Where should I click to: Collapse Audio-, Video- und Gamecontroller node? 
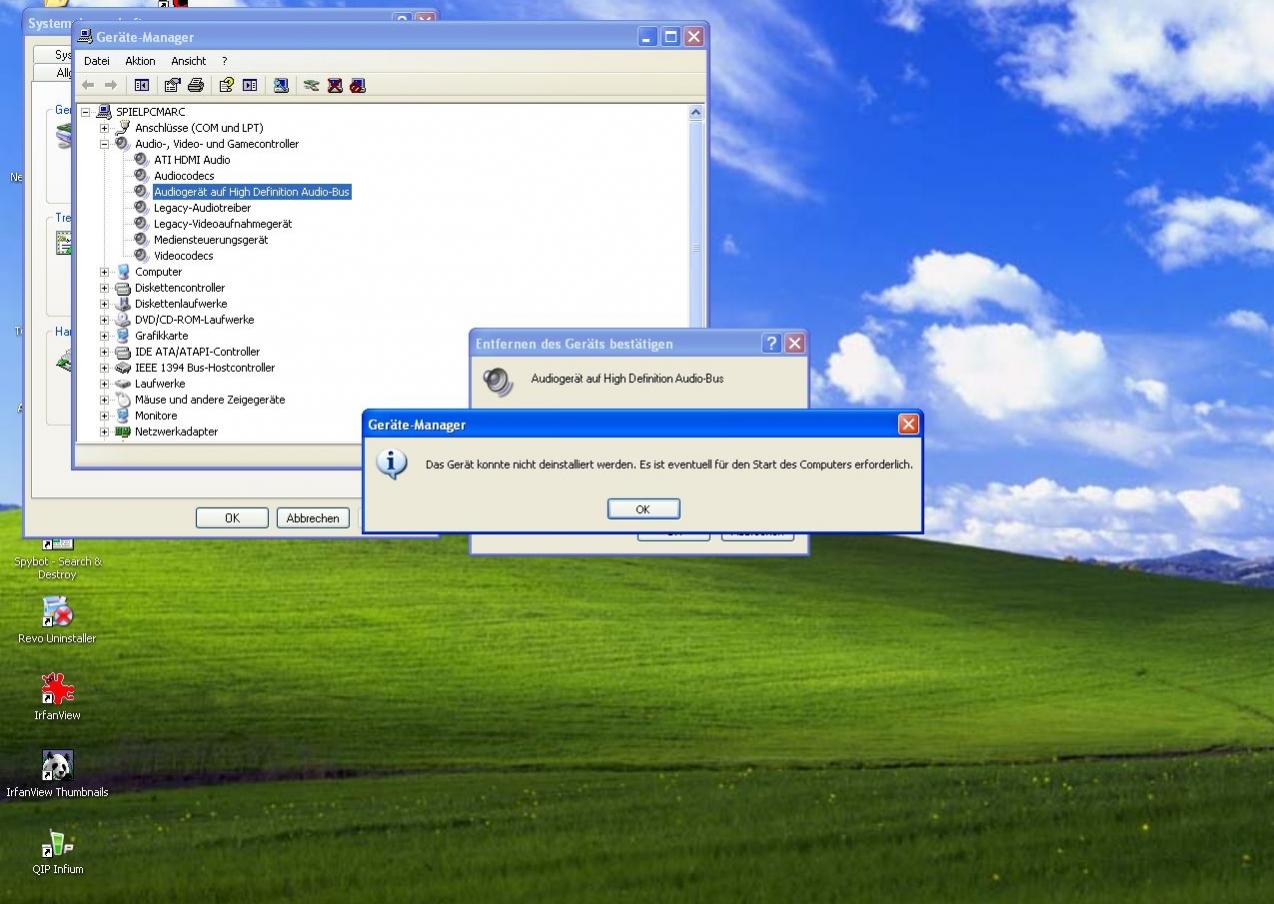tap(104, 144)
